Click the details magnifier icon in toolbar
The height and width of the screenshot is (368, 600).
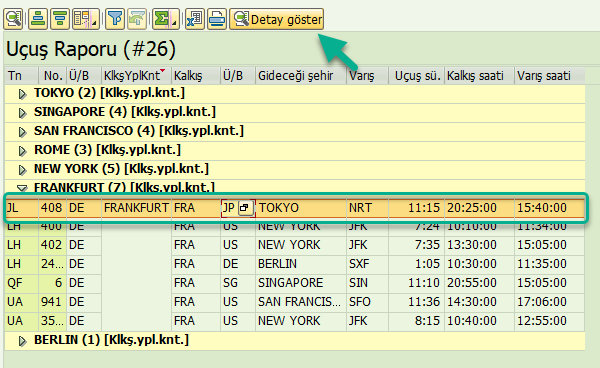pos(13,19)
